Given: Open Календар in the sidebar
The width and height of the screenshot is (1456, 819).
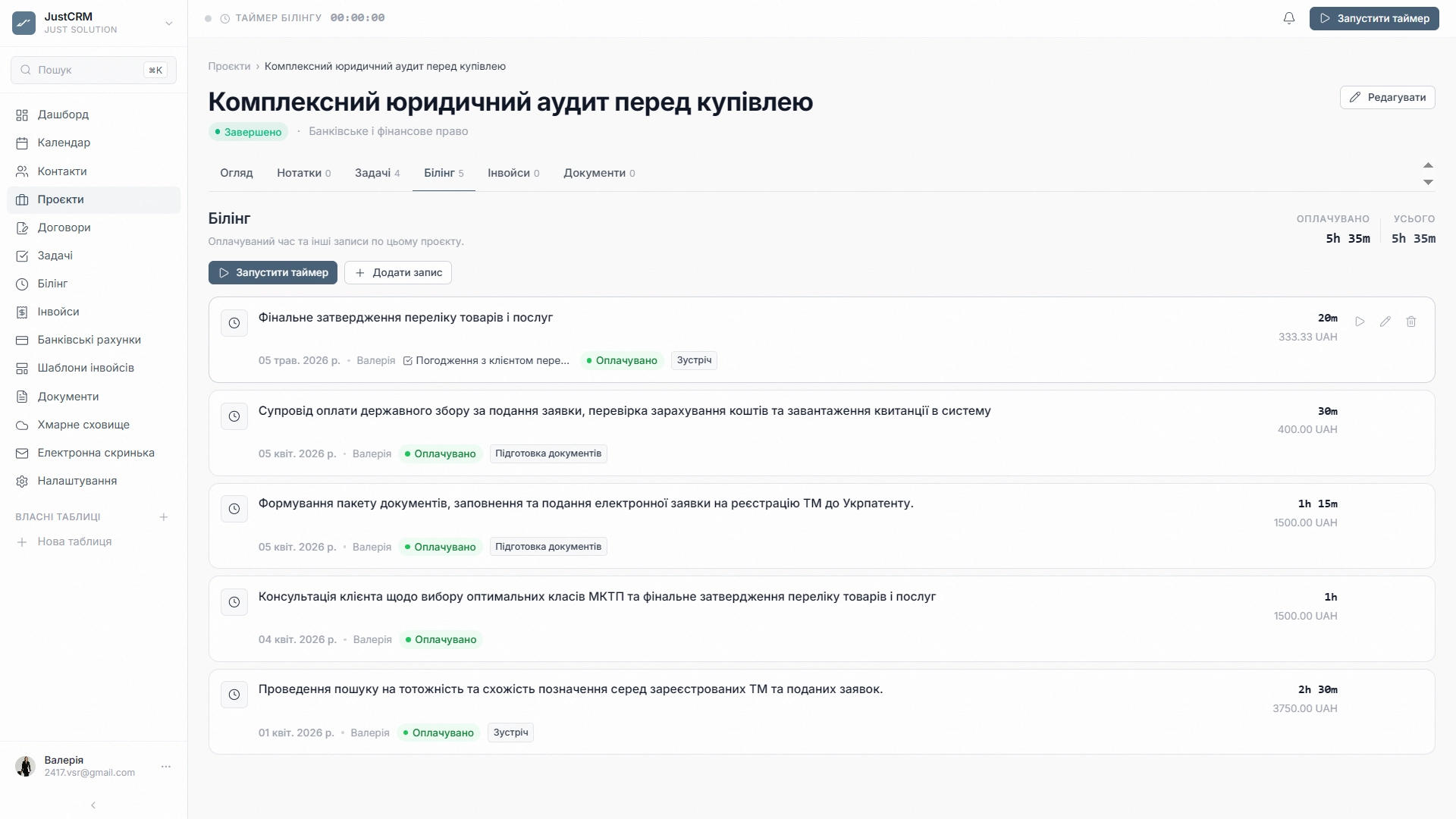Looking at the screenshot, I should (x=94, y=143).
